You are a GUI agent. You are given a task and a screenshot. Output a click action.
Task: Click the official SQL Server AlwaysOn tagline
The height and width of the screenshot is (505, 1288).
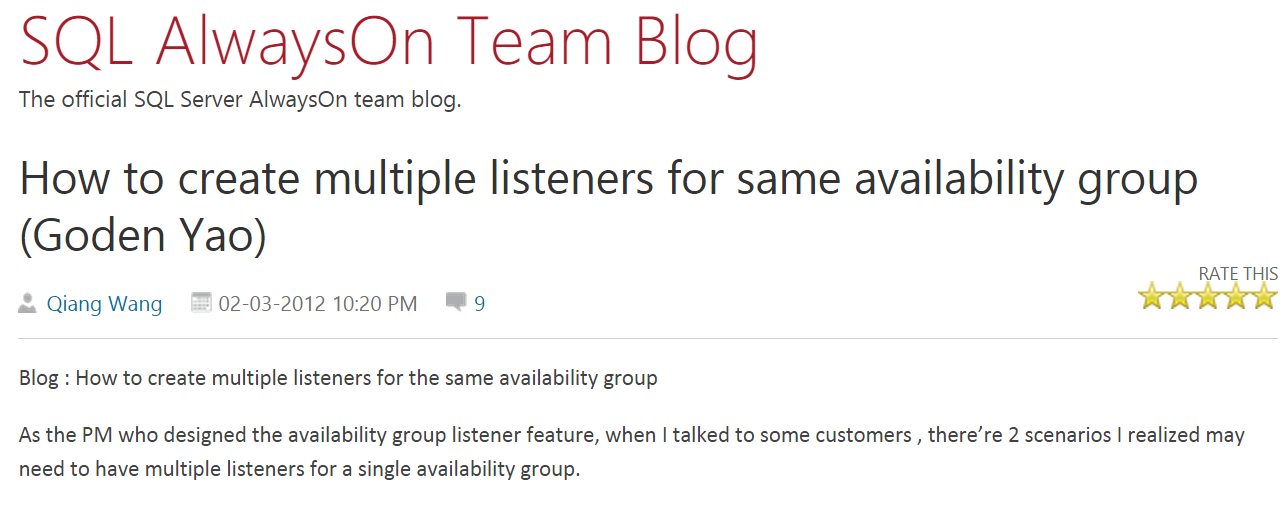(x=240, y=100)
